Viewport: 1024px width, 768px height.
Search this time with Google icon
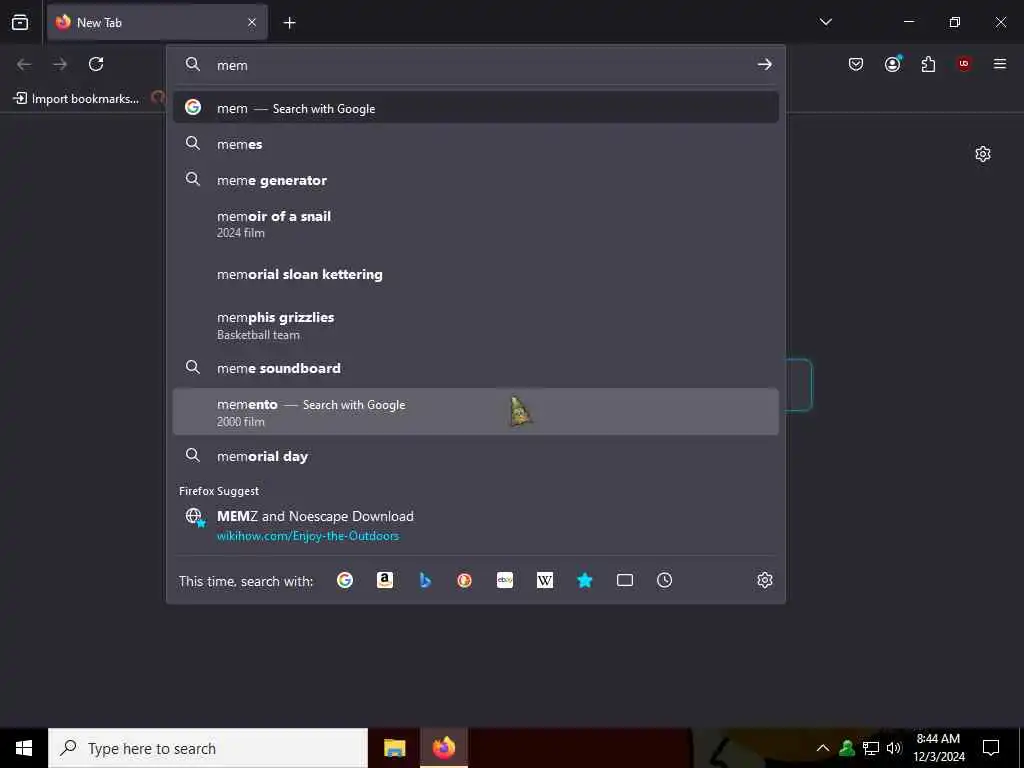coord(345,580)
